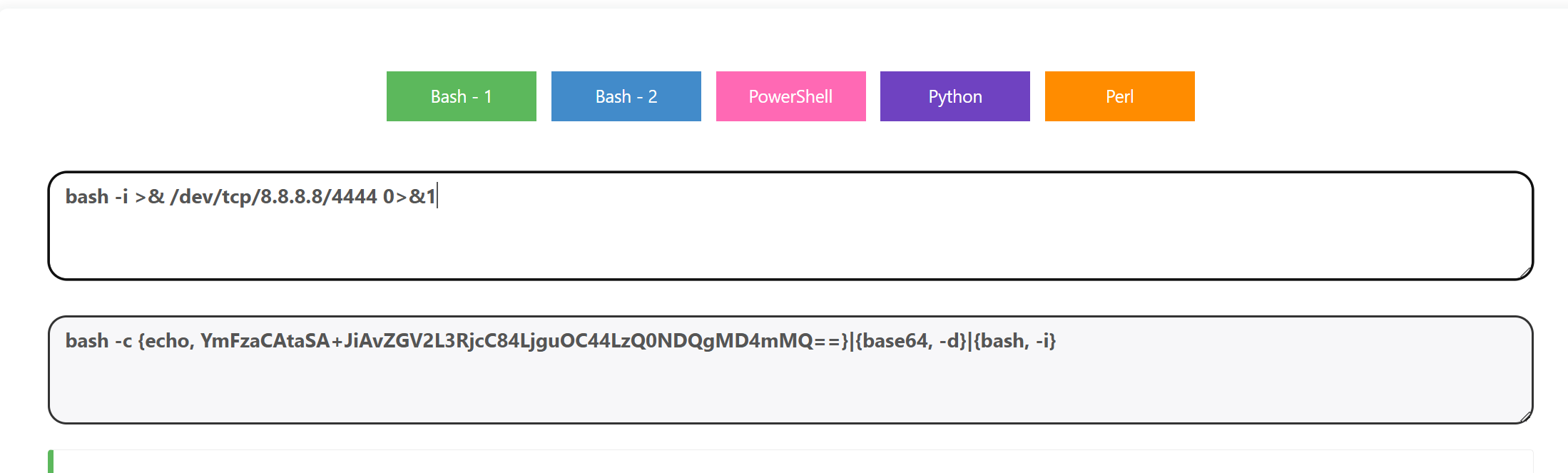Choose the purple Python button

tap(955, 96)
